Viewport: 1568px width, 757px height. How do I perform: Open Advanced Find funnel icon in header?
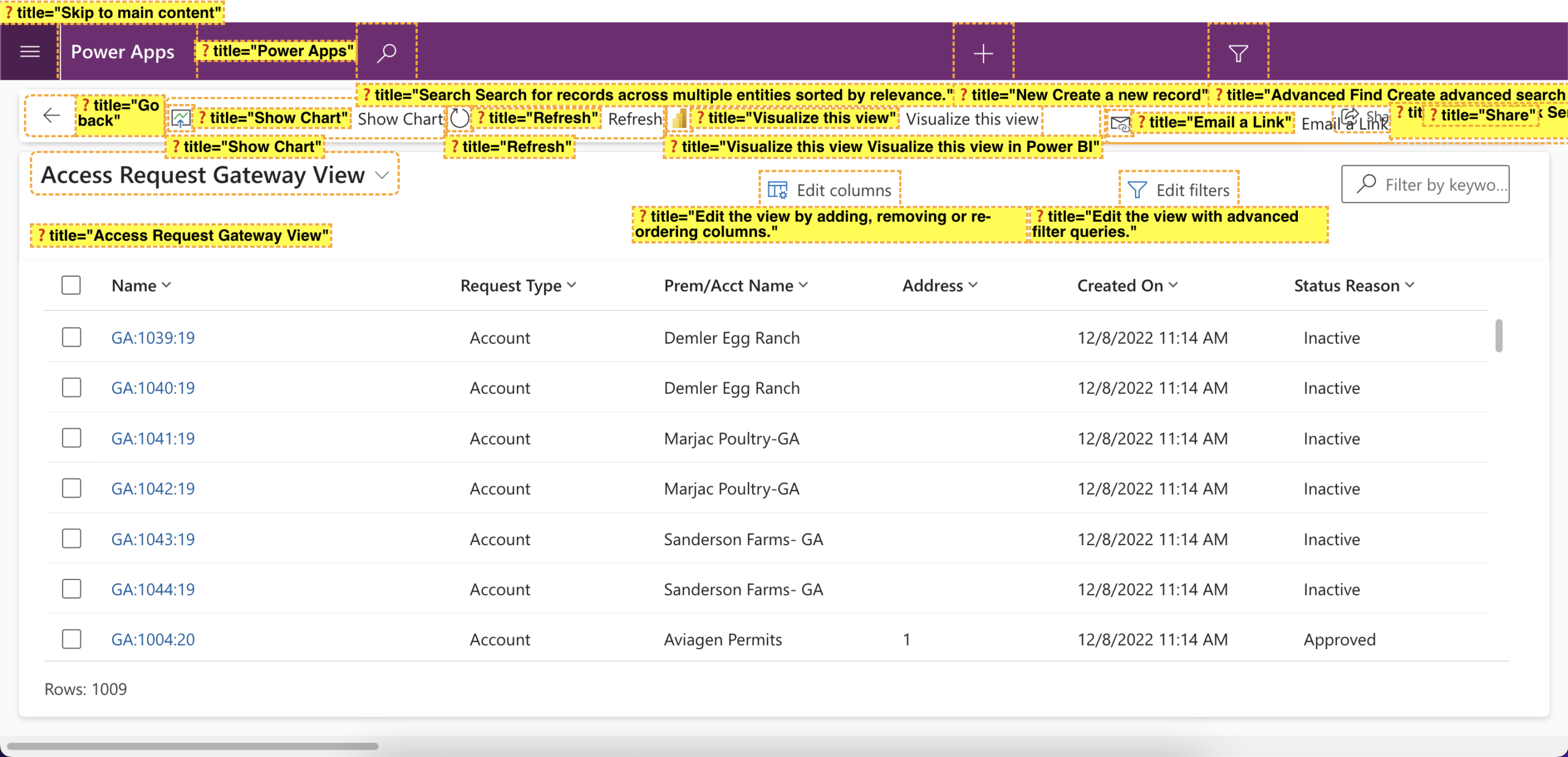coord(1238,53)
